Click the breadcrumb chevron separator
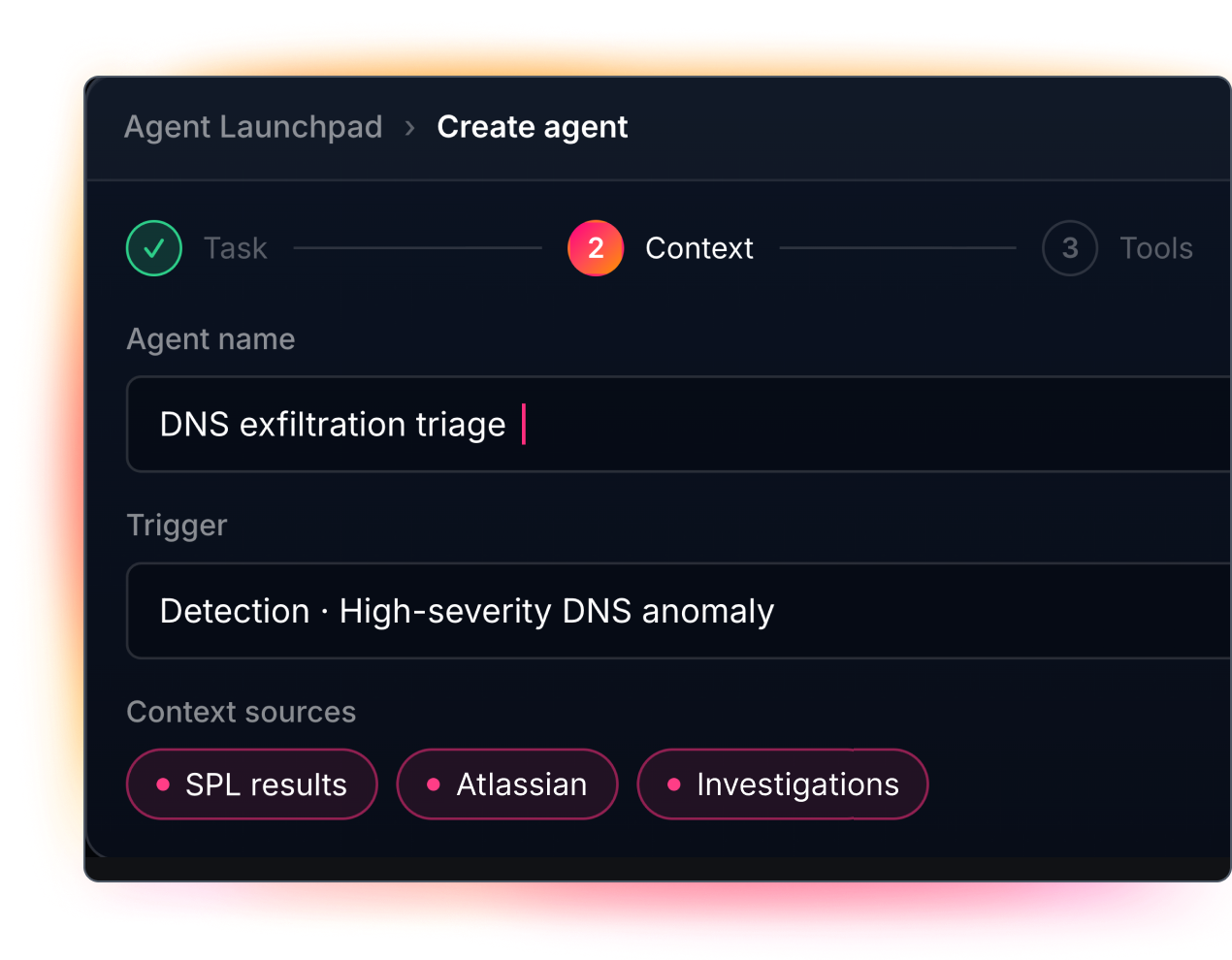1232x960 pixels. [410, 128]
